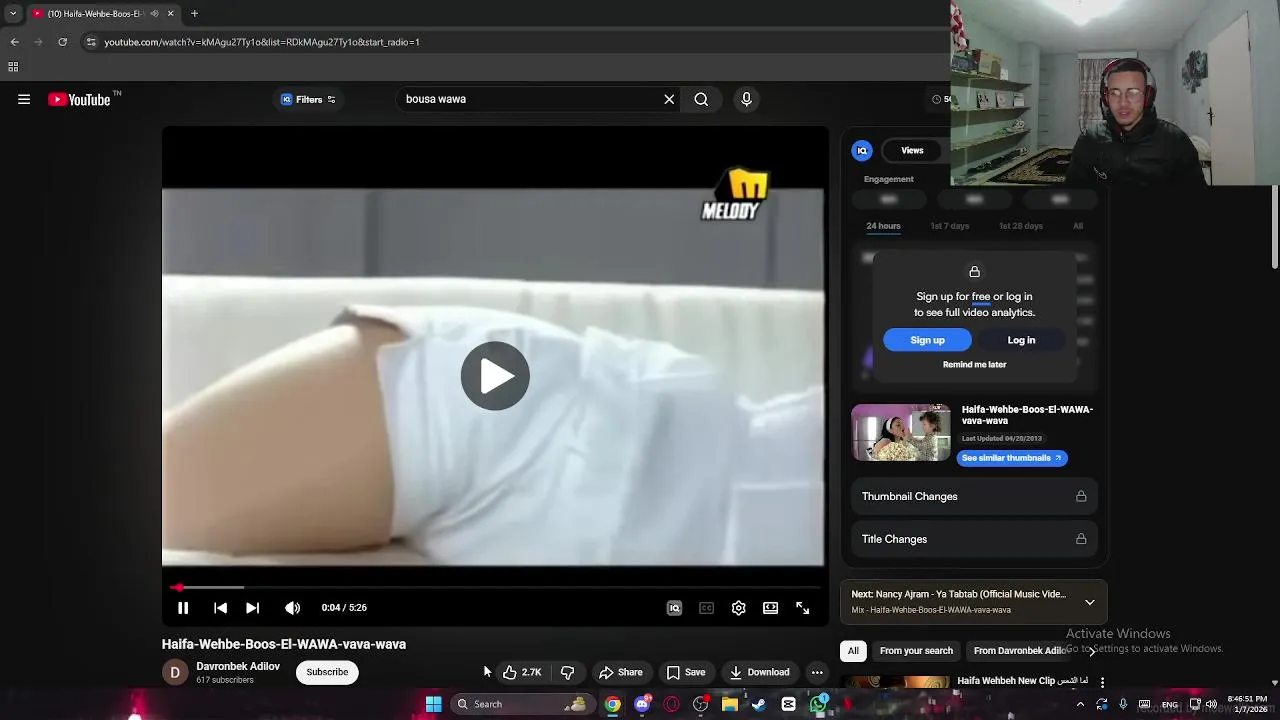Subscribe to Davronbek Adilov
This screenshot has width=1280, height=720.
coord(327,672)
